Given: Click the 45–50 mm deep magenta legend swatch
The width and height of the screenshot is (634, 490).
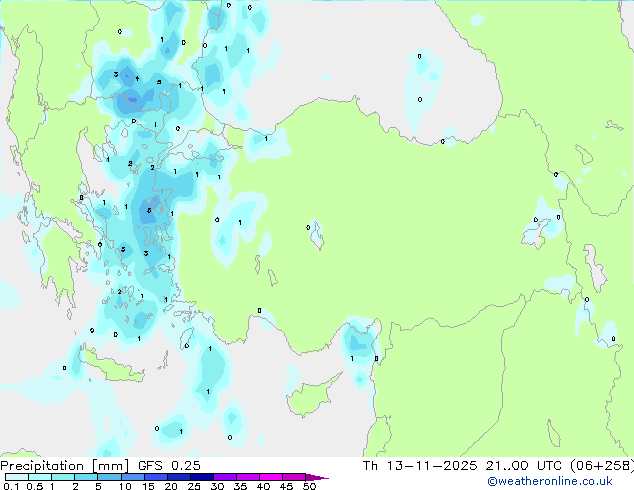Looking at the screenshot, I should click(294, 477).
